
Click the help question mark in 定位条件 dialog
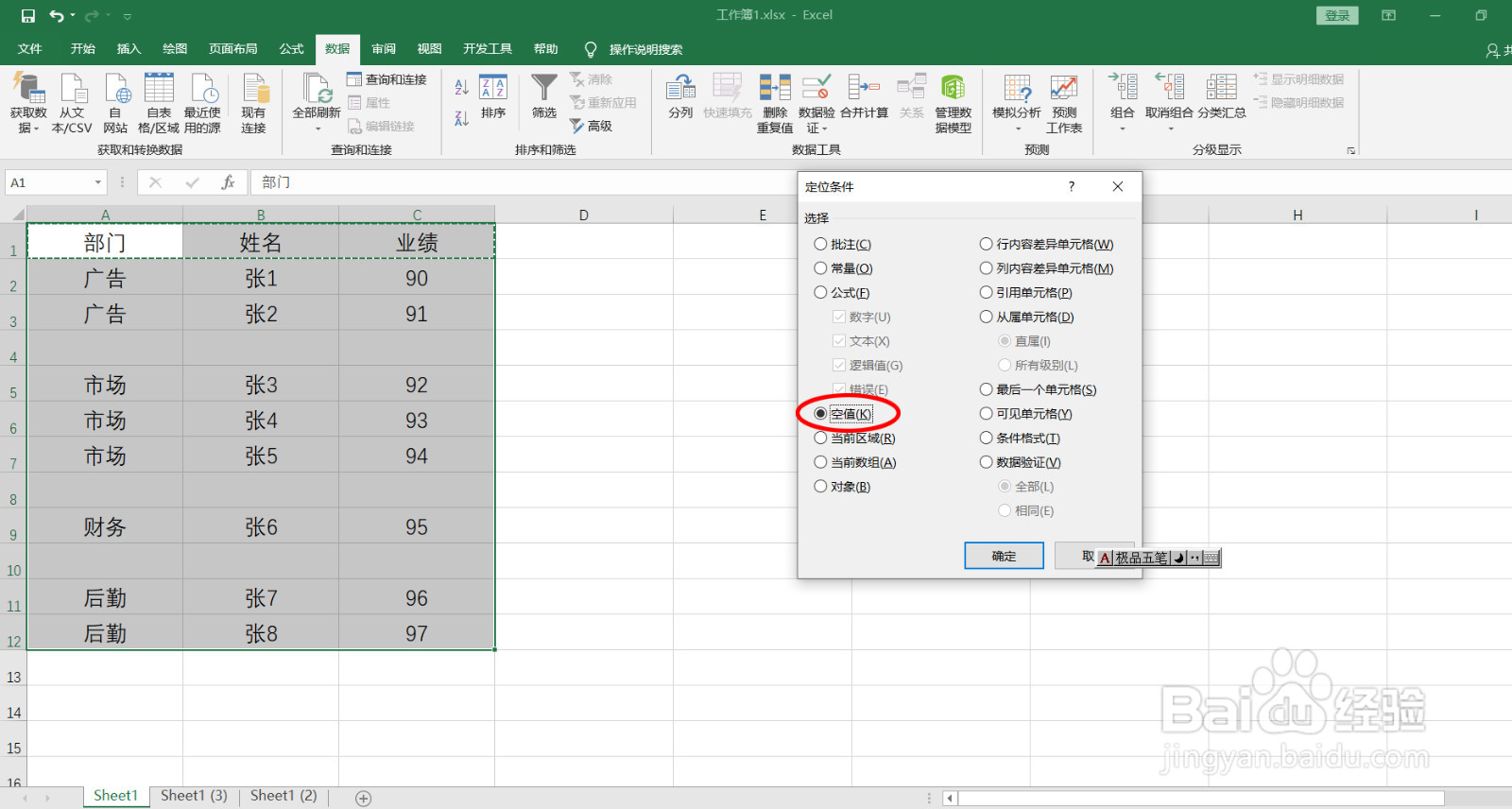click(1071, 186)
